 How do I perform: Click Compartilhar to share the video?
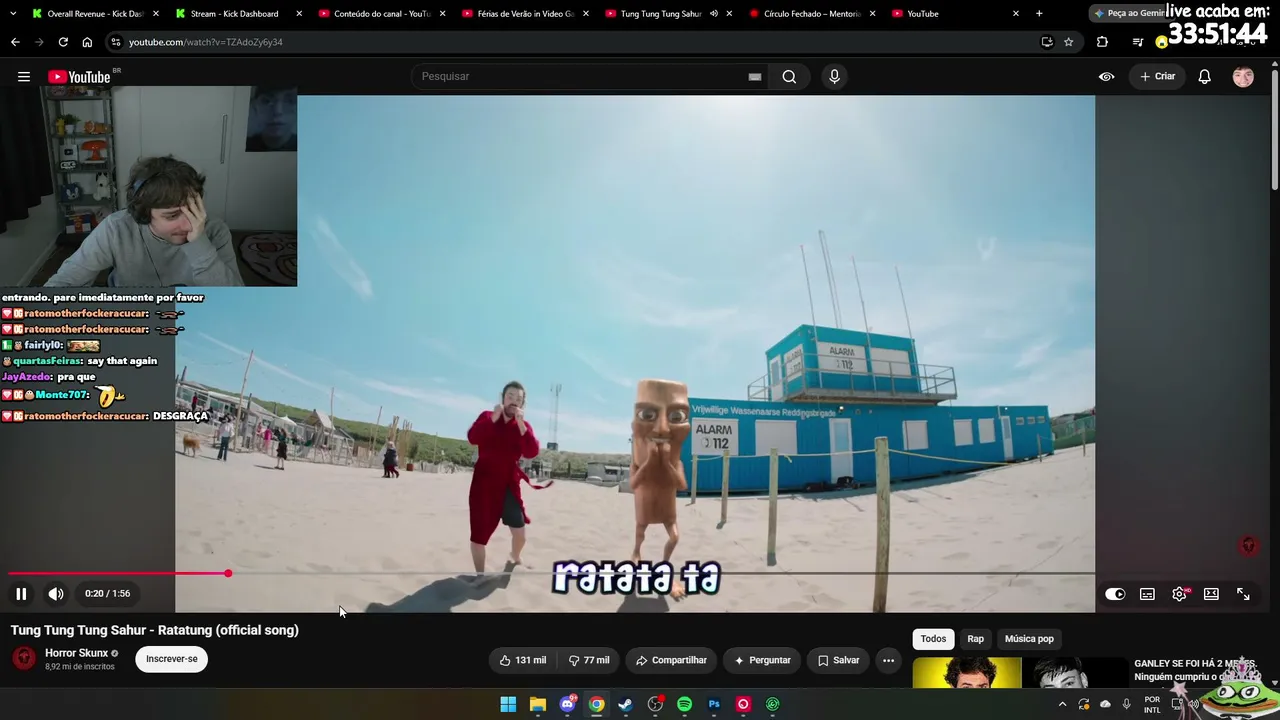pyautogui.click(x=671, y=660)
